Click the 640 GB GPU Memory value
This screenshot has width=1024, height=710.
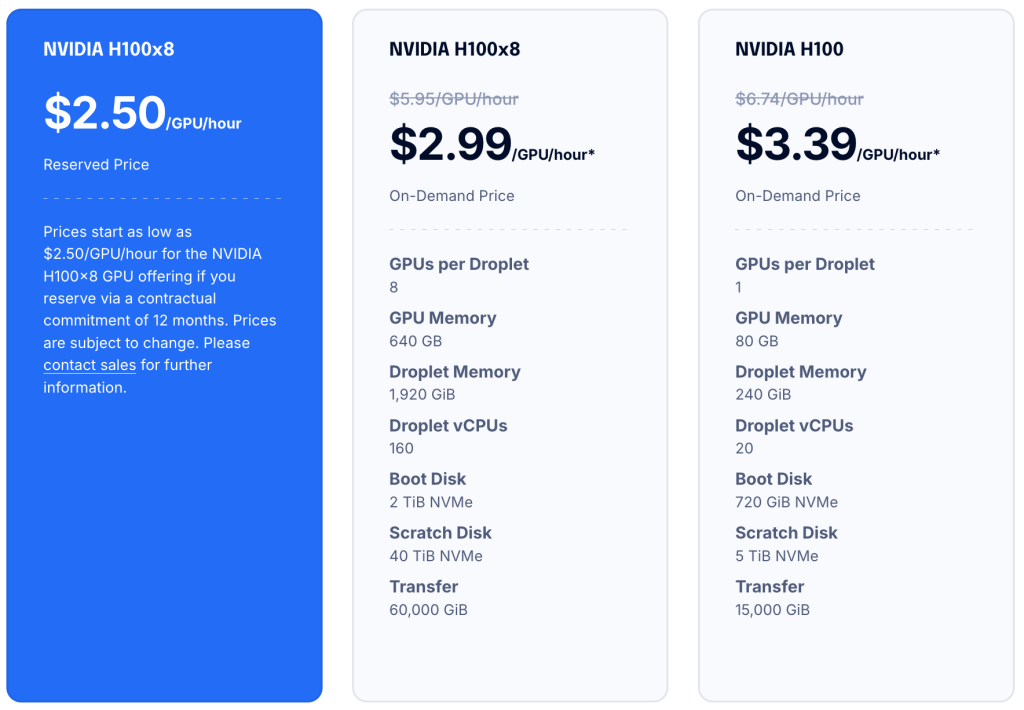point(415,341)
